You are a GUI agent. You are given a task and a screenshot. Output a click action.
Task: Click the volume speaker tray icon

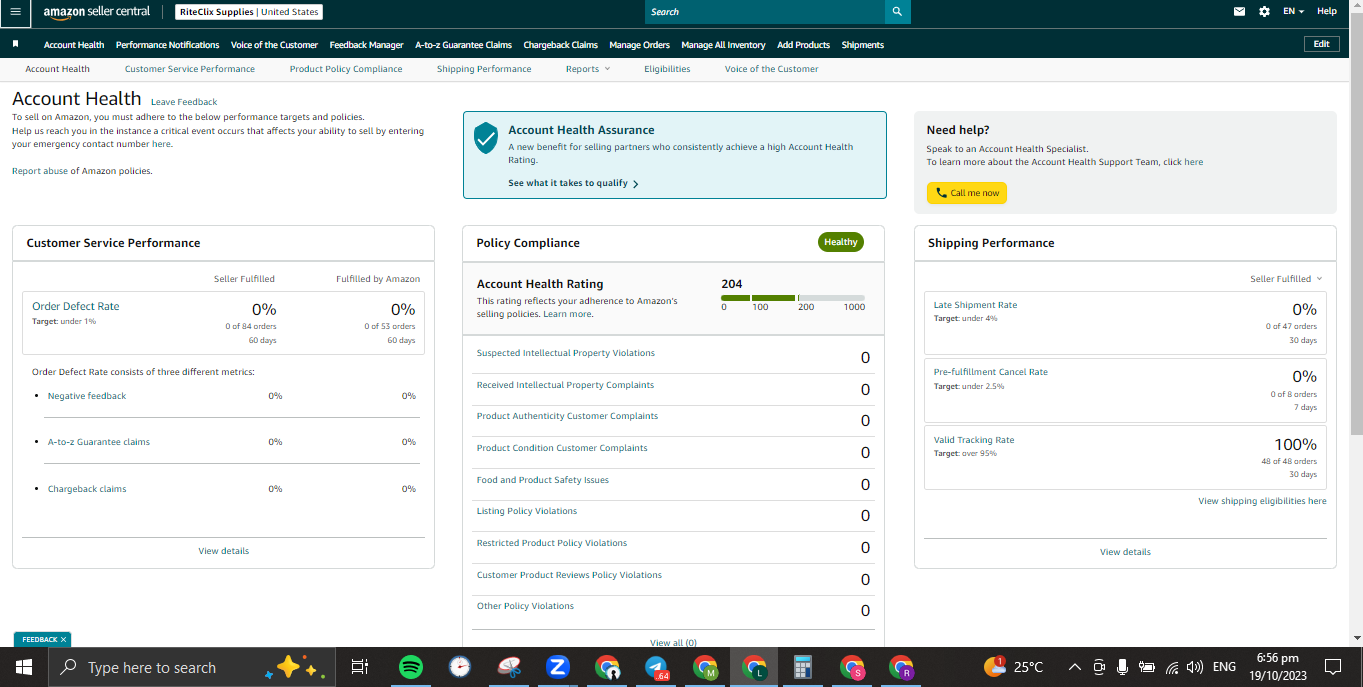point(1195,667)
